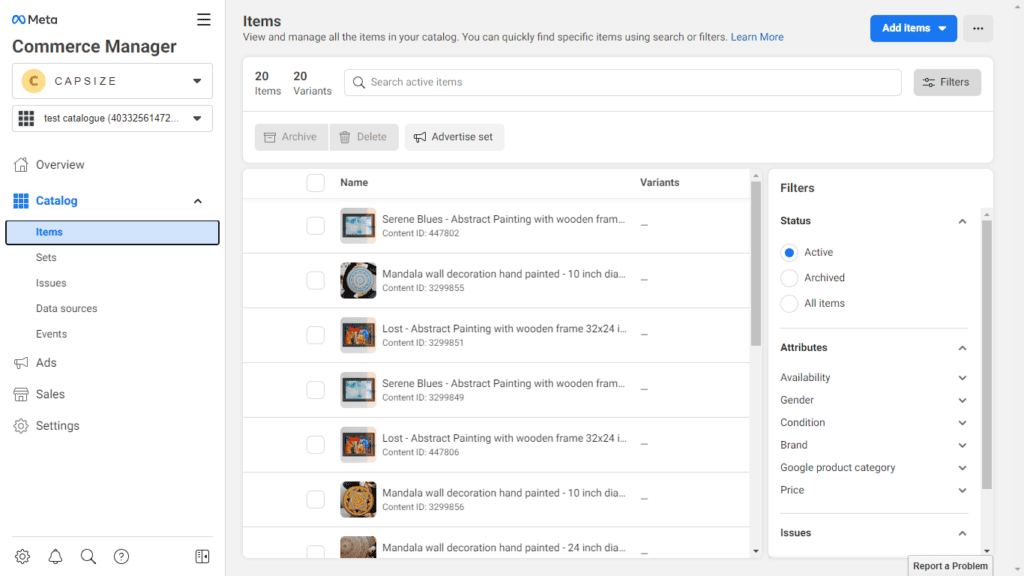The image size is (1024, 576).
Task: Click the Sales storefront icon
Action: click(x=21, y=394)
